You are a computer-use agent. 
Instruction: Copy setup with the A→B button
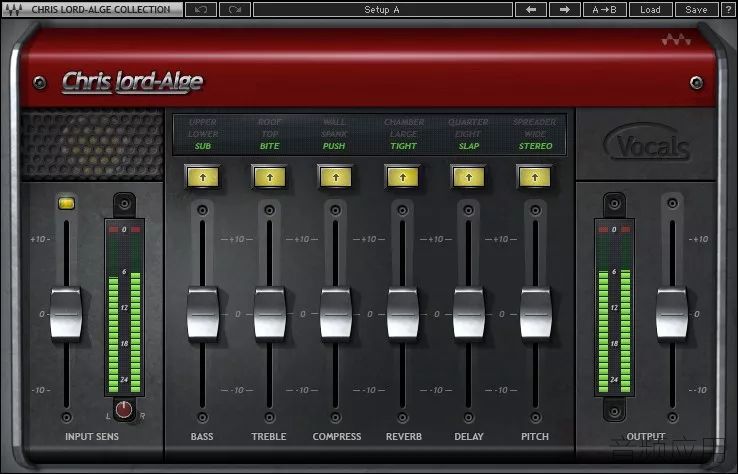coord(604,9)
